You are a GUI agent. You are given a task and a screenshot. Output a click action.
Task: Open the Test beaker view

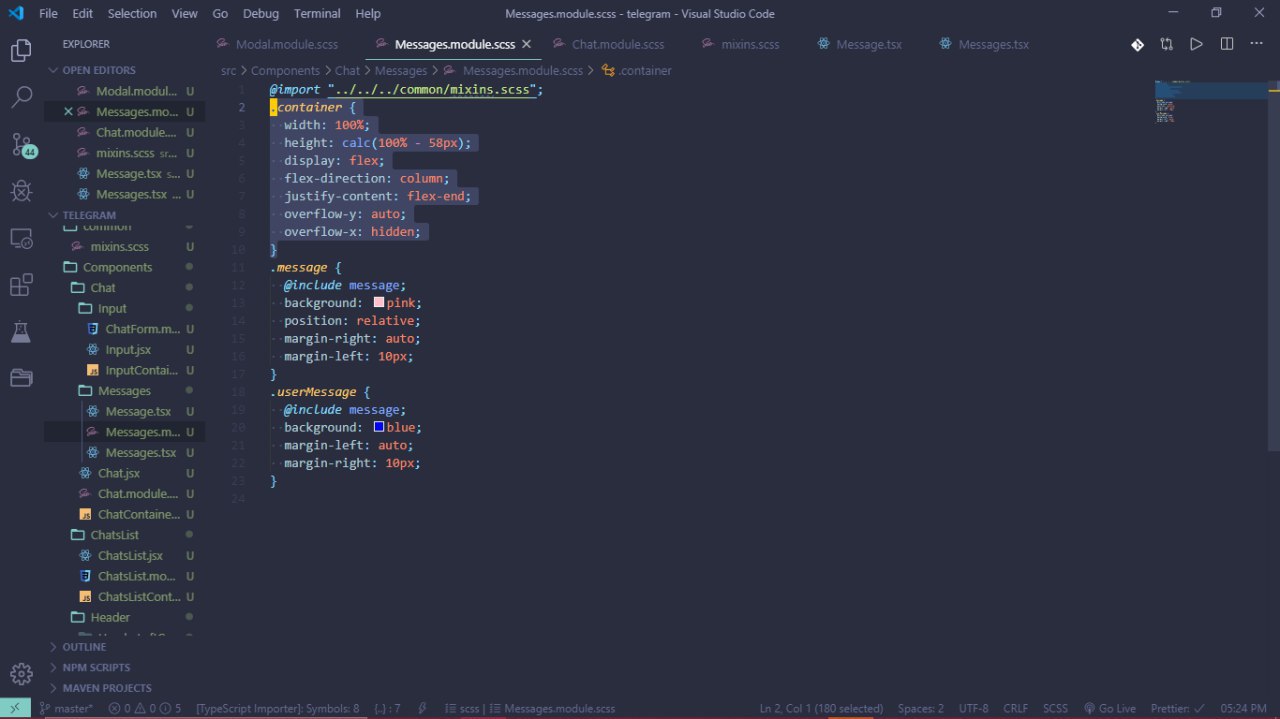pos(21,332)
